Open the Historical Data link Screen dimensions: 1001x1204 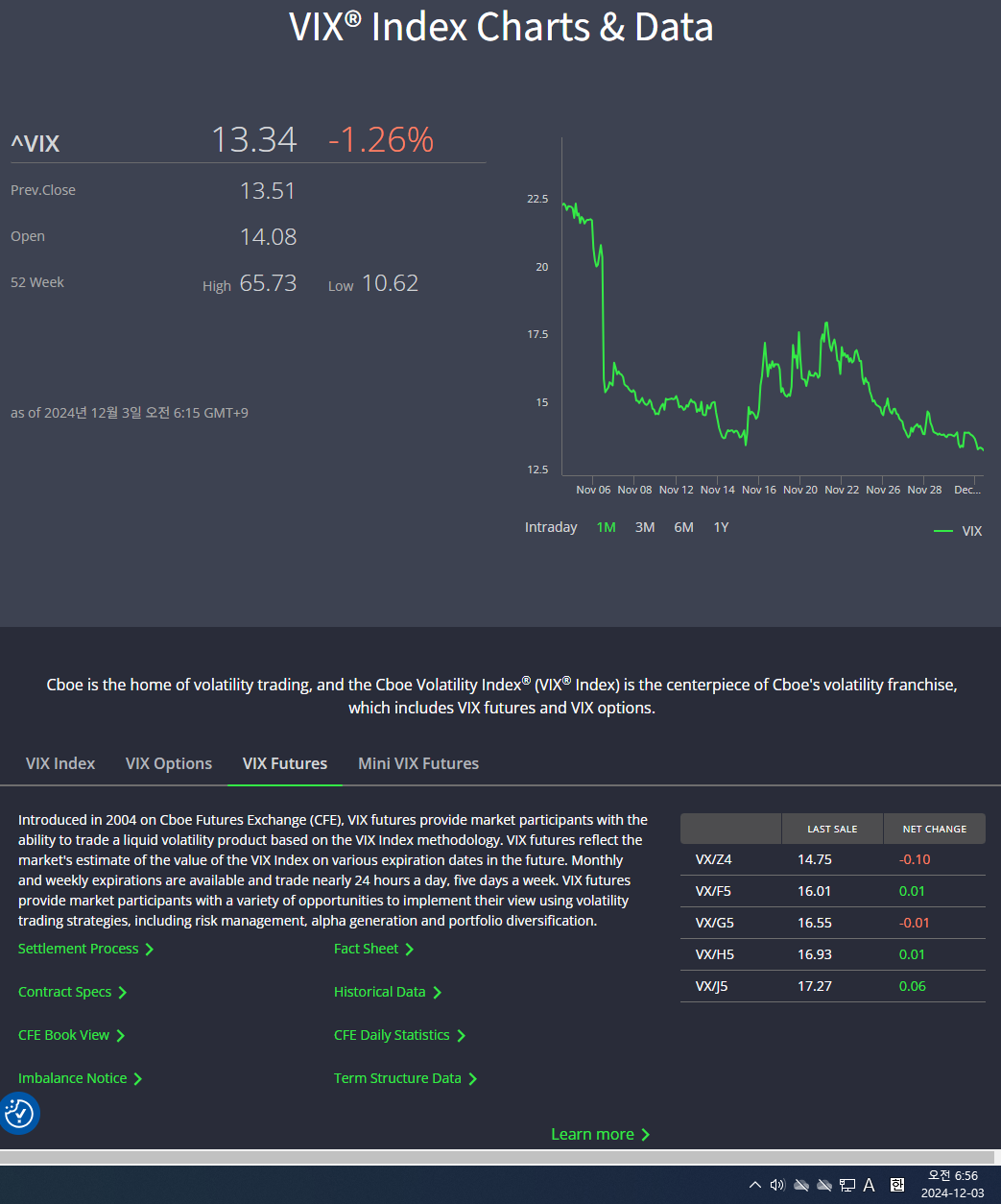click(x=388, y=992)
